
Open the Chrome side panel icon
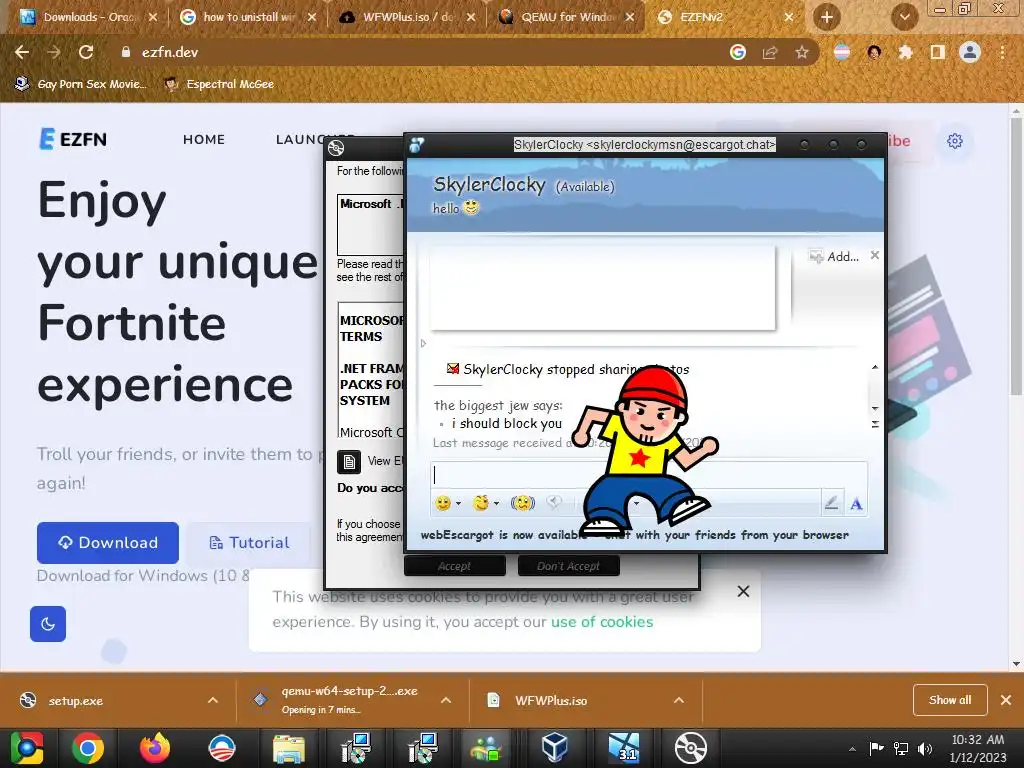(938, 52)
